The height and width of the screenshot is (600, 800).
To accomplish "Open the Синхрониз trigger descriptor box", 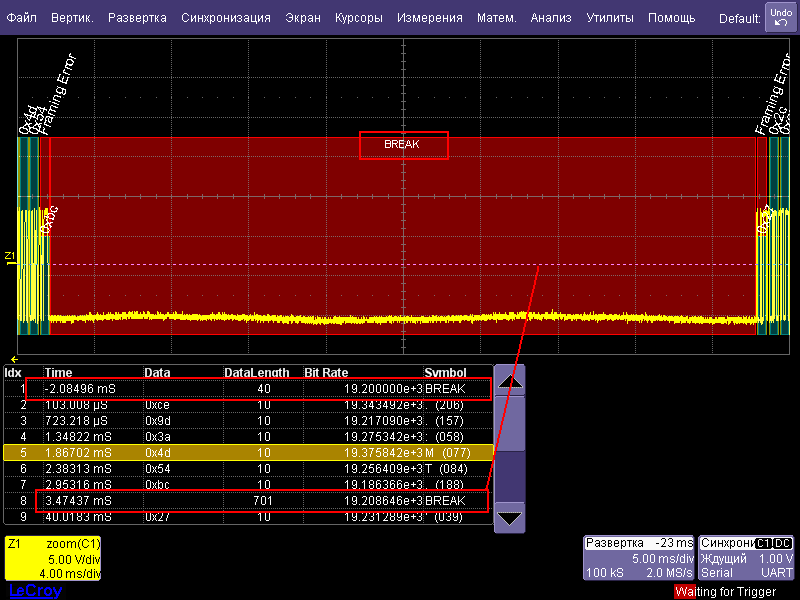I will point(747,559).
